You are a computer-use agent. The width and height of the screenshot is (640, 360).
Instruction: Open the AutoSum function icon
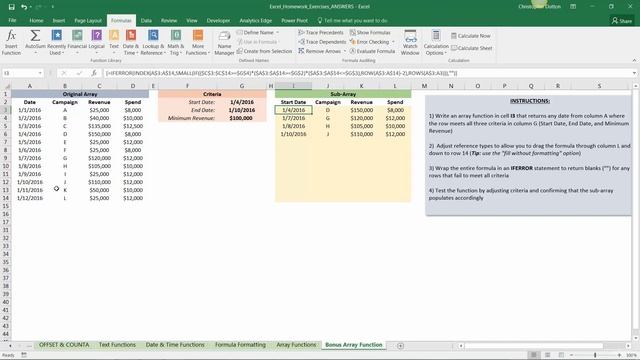point(35,36)
